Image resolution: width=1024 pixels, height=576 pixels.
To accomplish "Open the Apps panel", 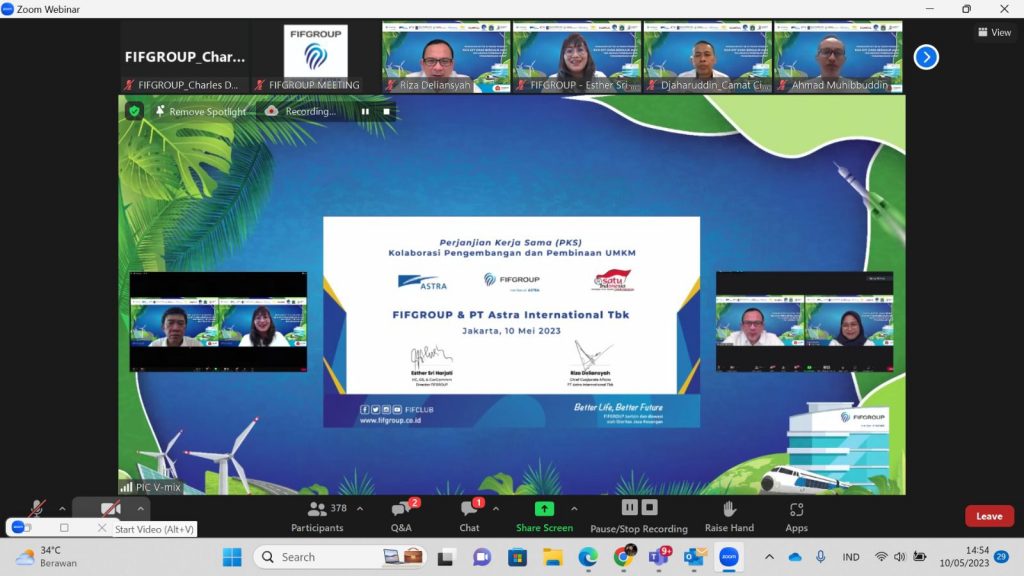I will click(796, 515).
